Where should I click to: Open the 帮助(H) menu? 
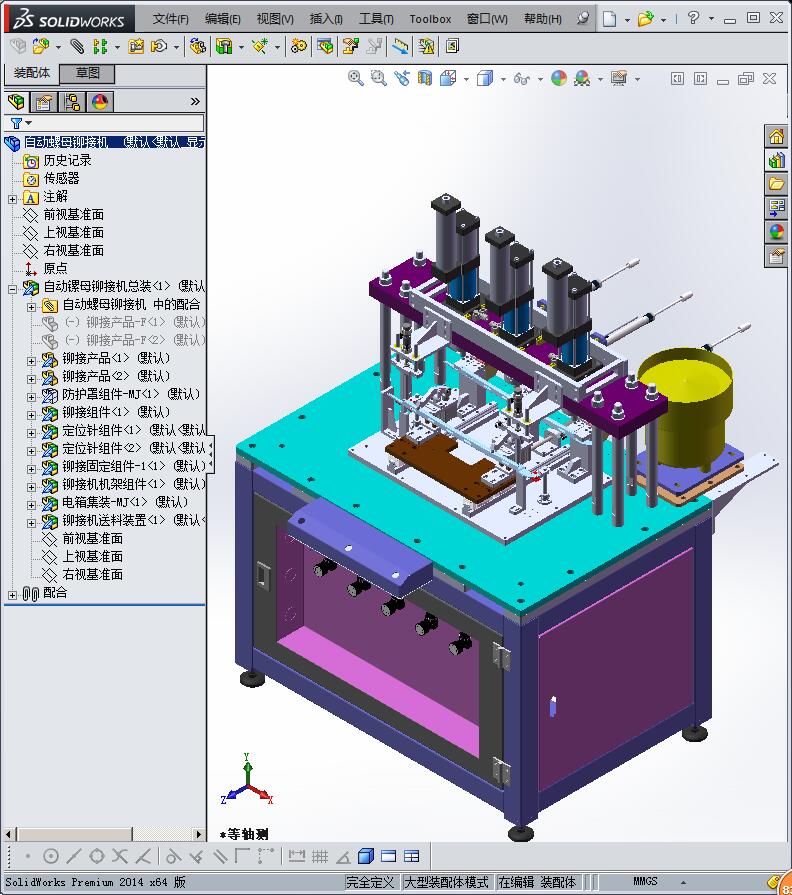coord(543,19)
